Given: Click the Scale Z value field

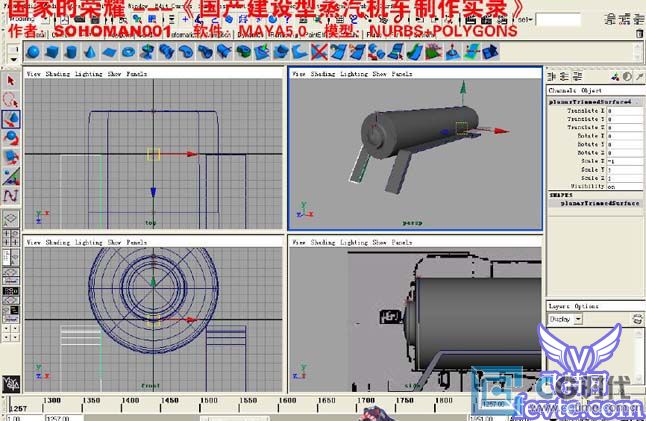Looking at the screenshot, I should tap(624, 178).
